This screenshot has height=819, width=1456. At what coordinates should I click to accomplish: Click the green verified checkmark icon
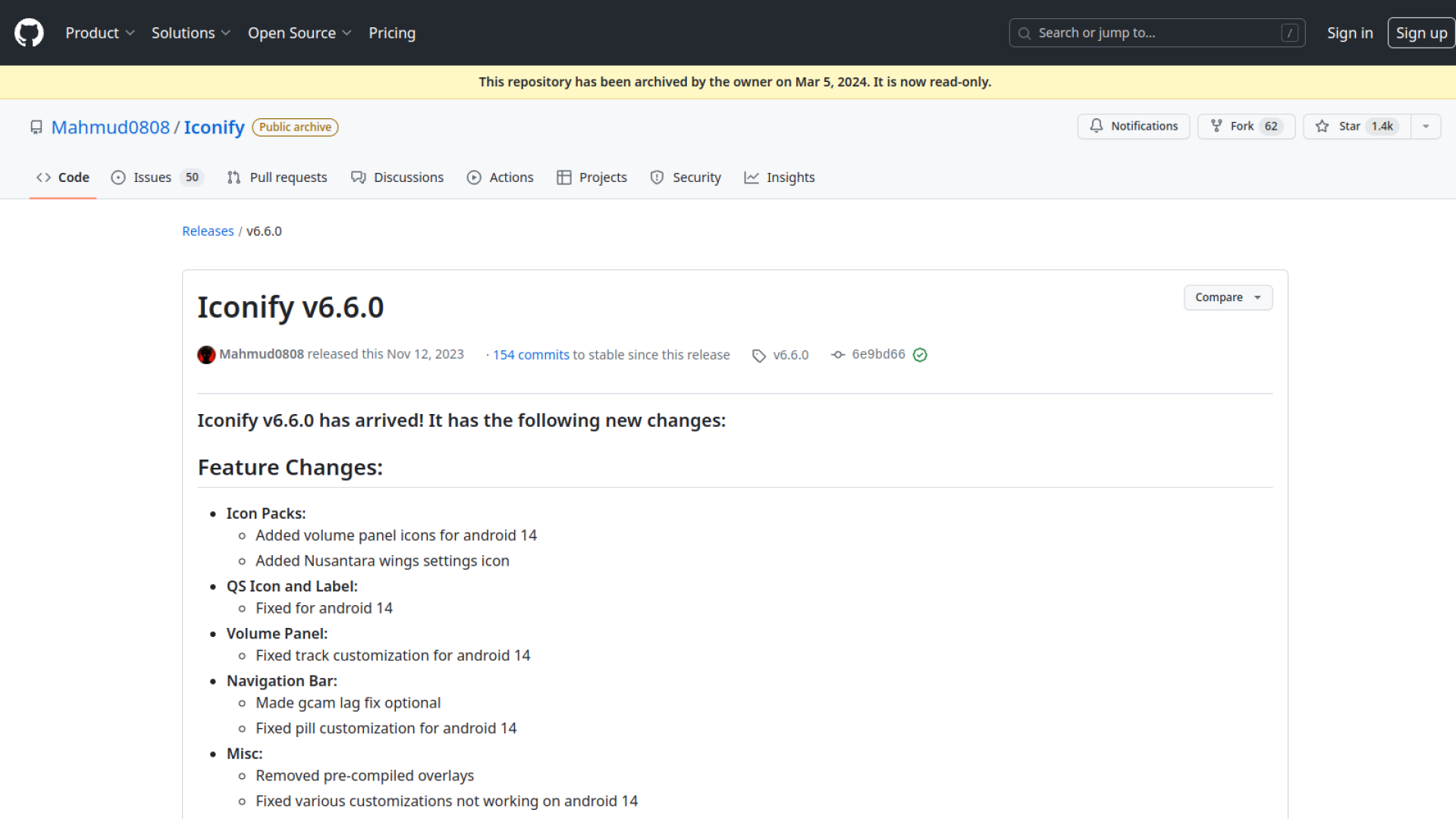coord(920,355)
